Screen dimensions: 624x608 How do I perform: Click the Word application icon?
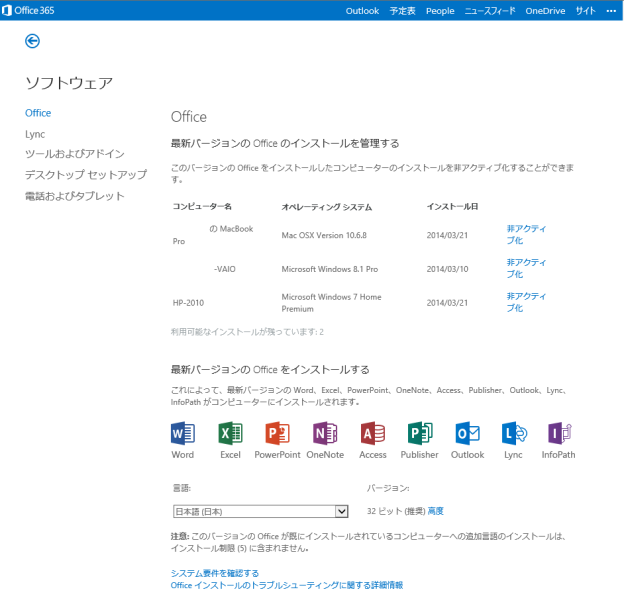[x=183, y=433]
